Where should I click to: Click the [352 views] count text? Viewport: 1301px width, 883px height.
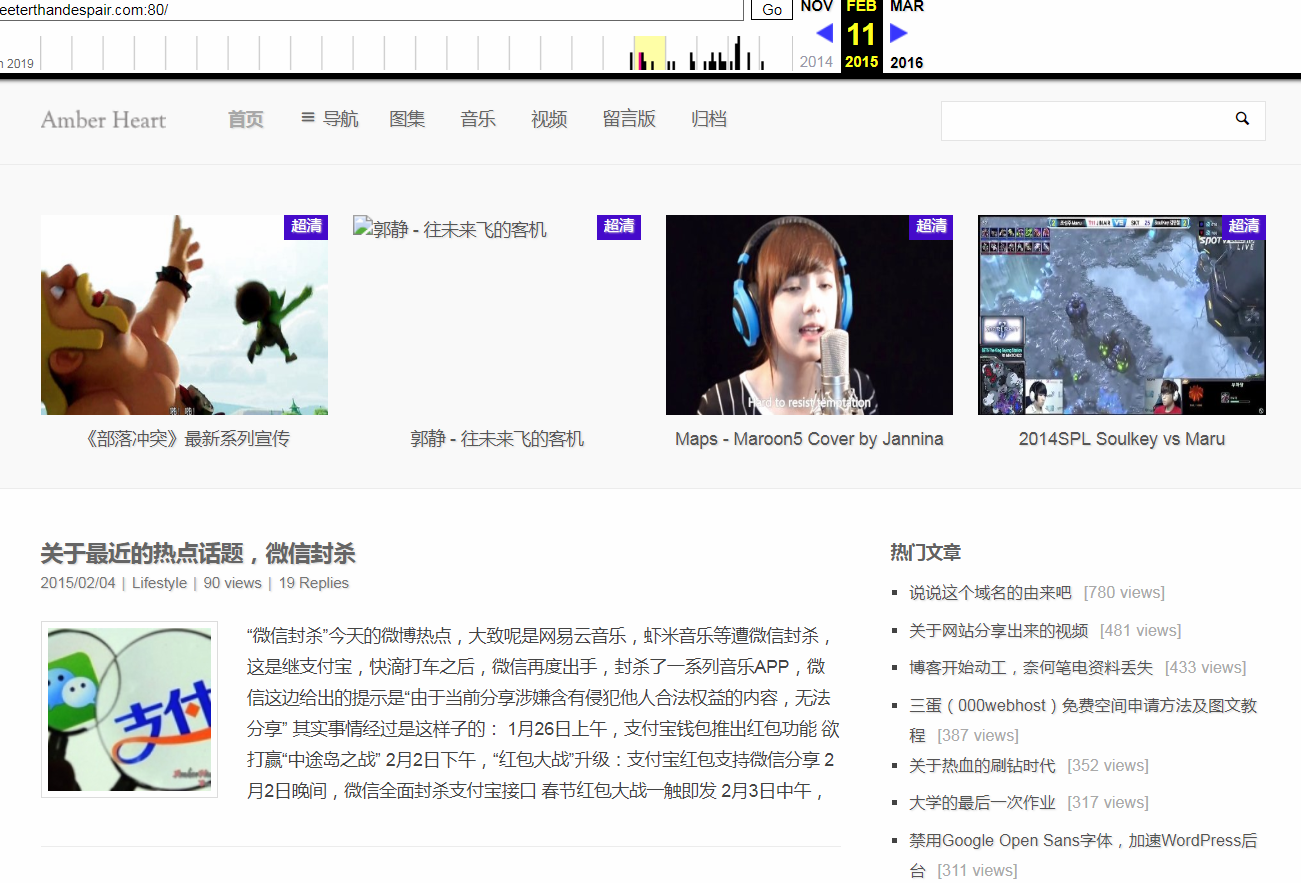pos(1108,766)
